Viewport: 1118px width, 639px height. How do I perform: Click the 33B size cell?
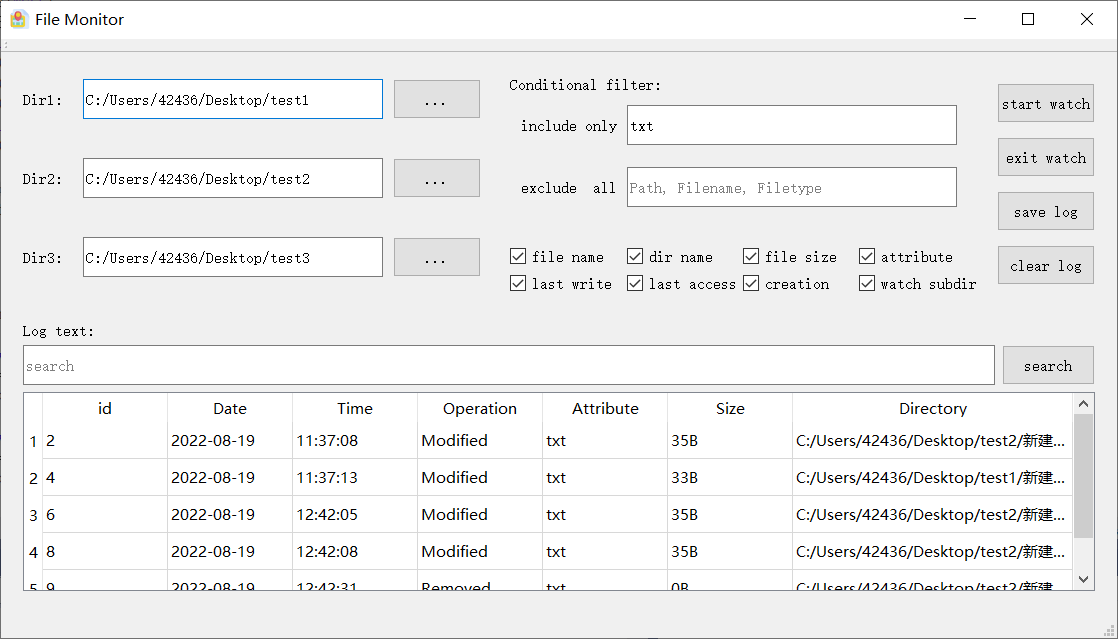tap(730, 478)
